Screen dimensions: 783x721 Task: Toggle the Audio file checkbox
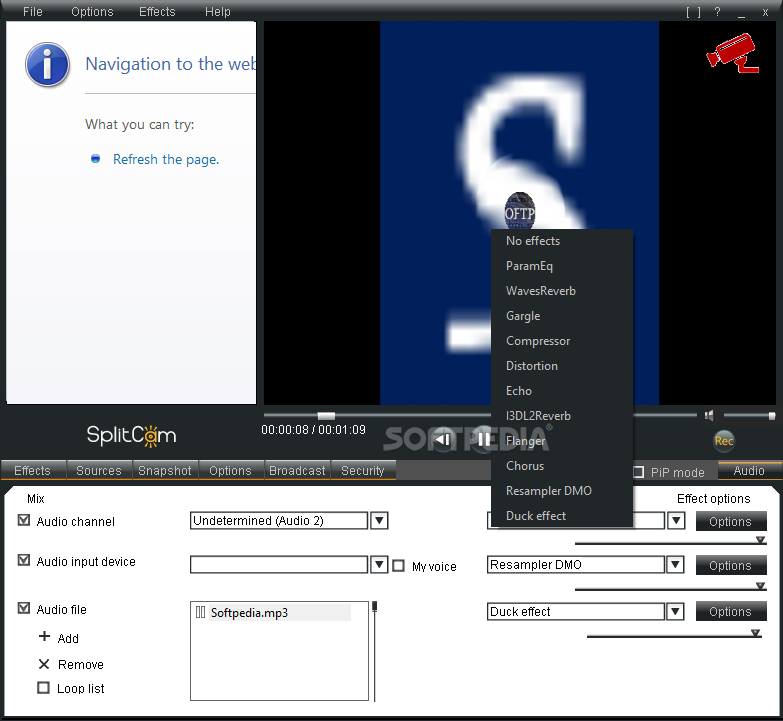click(x=23, y=608)
